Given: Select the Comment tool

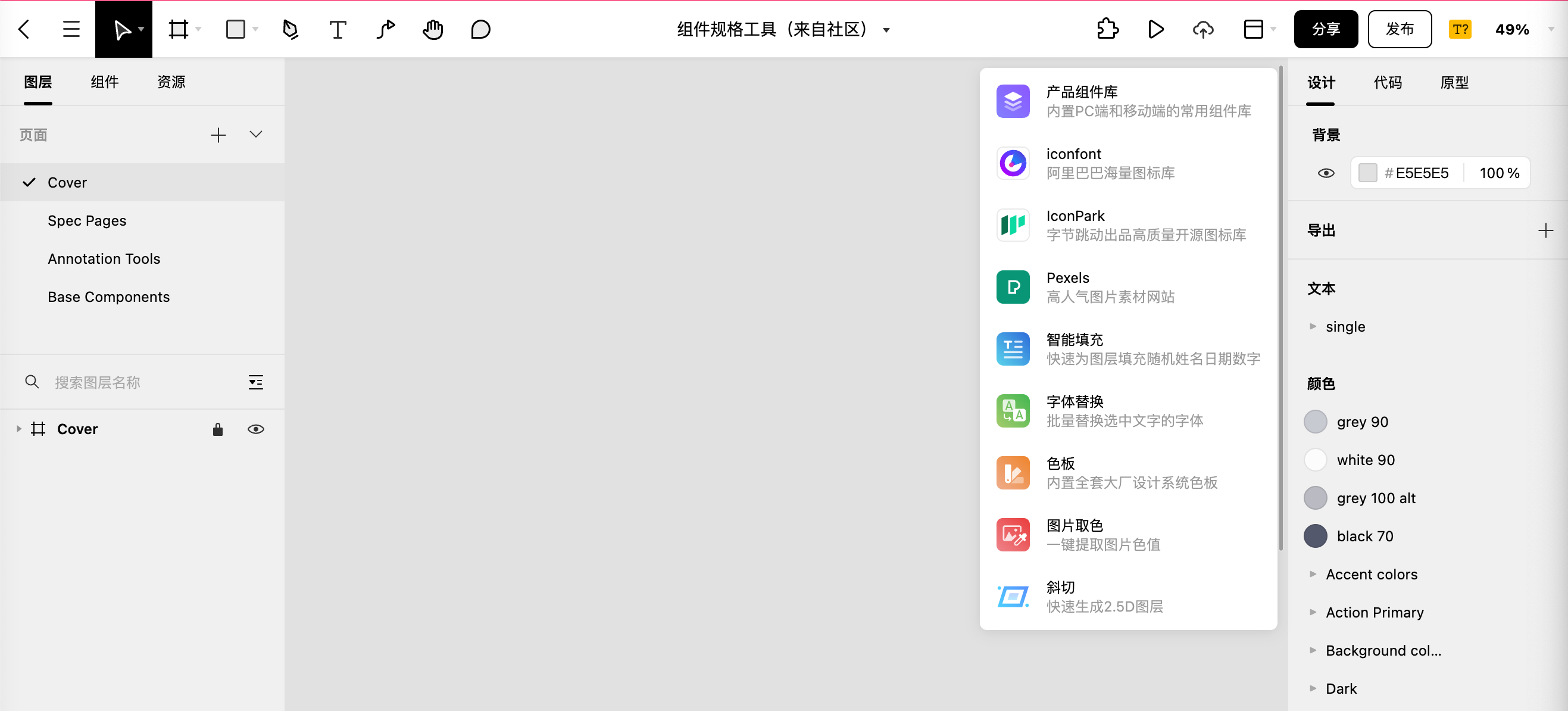Looking at the screenshot, I should (480, 29).
